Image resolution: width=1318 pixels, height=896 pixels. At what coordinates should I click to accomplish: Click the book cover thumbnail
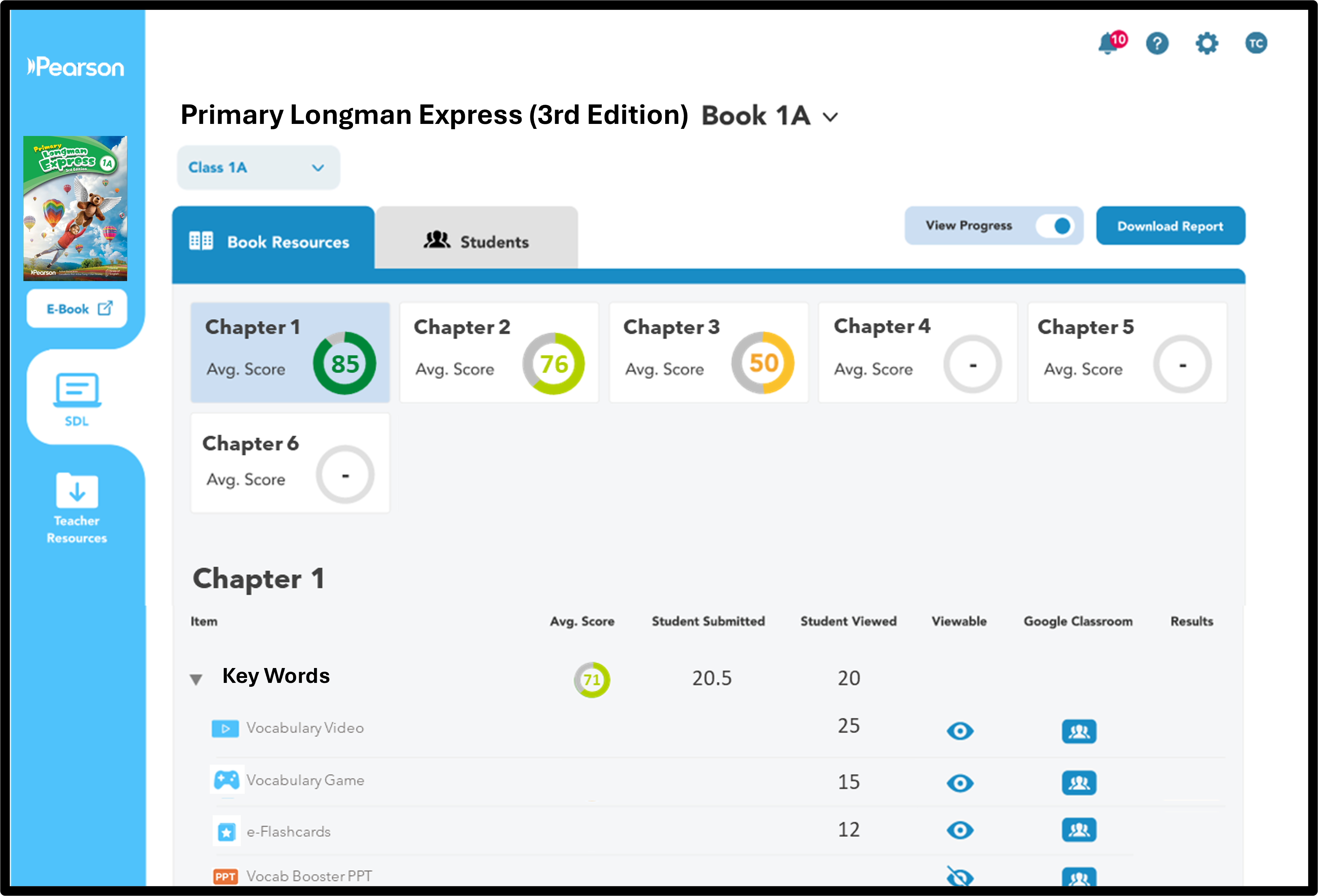click(x=75, y=208)
